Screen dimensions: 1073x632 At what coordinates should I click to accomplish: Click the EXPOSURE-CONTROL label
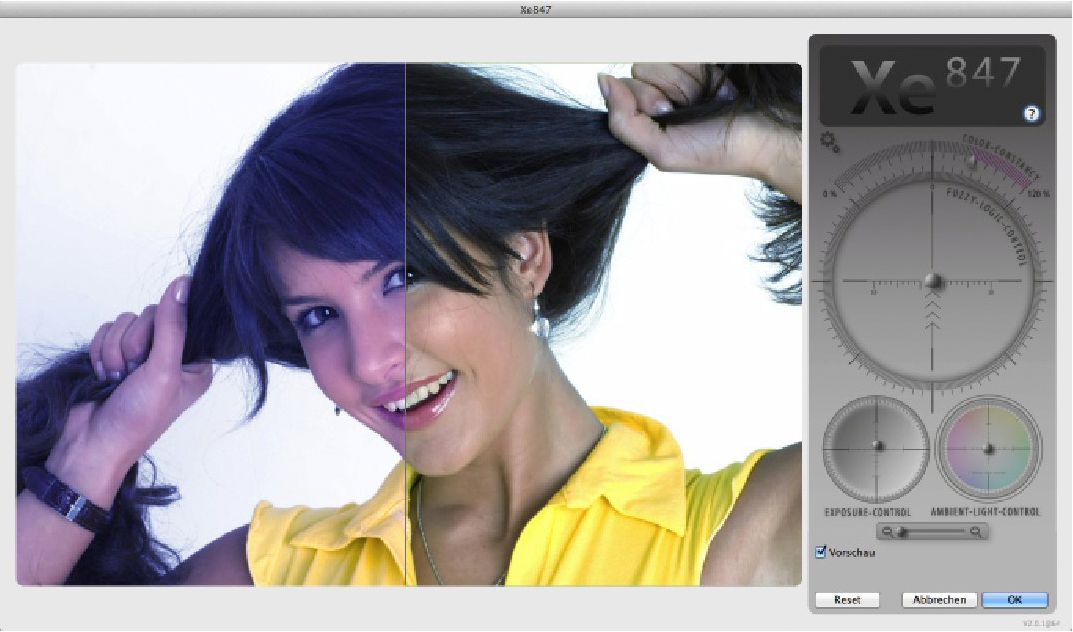click(x=867, y=512)
